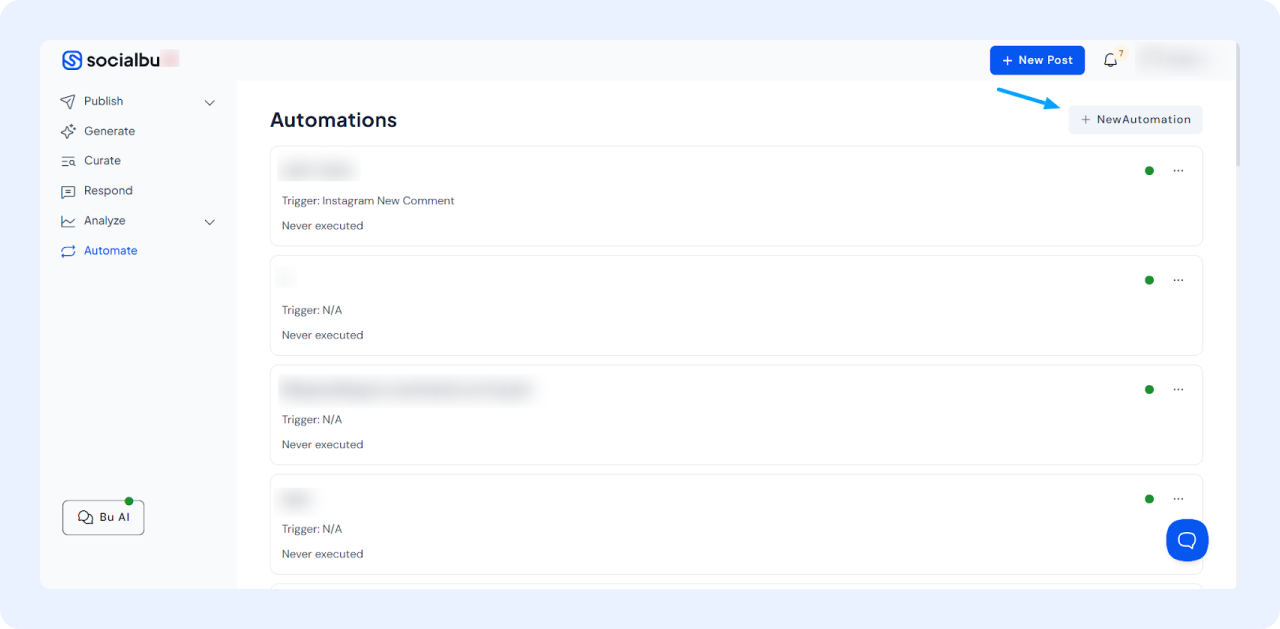Open the notifications bell icon
This screenshot has width=1280, height=629.
pos(1110,60)
